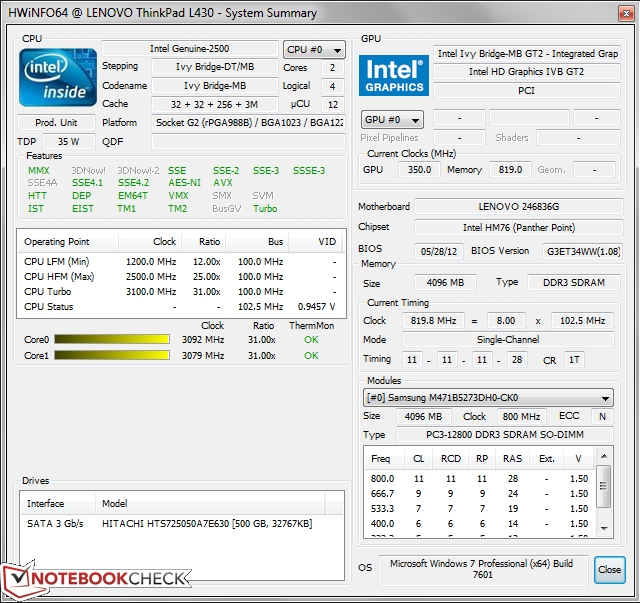
Task: Expand the Samsung M471B5273DH0-CK0 module dropdown
Action: [488, 398]
